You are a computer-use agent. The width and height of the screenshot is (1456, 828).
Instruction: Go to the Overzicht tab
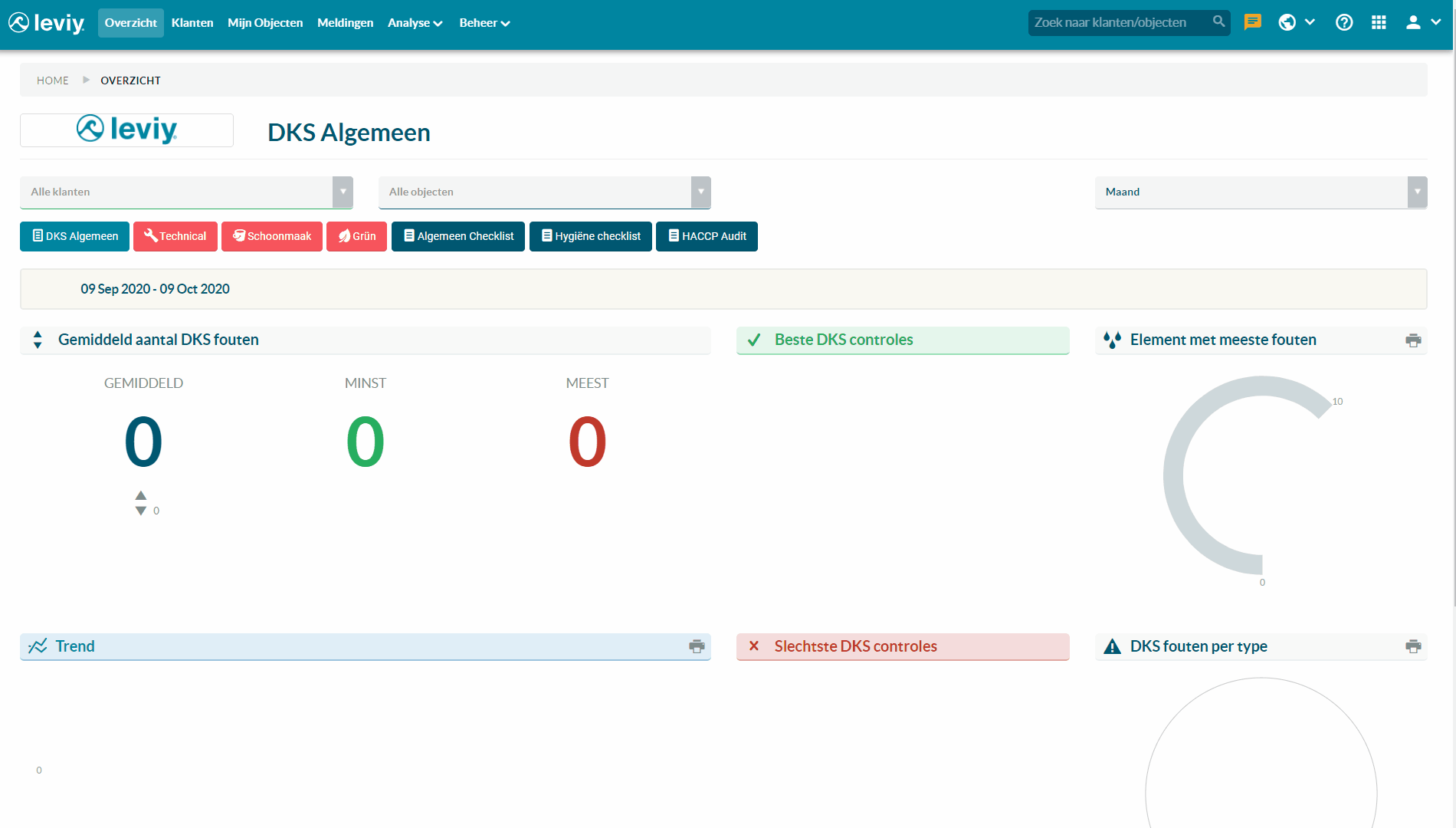click(x=130, y=23)
